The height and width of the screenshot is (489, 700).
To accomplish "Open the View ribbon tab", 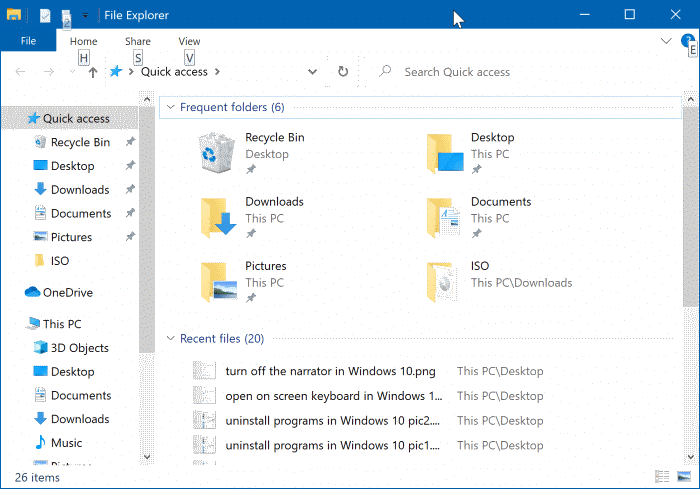I will click(x=189, y=41).
